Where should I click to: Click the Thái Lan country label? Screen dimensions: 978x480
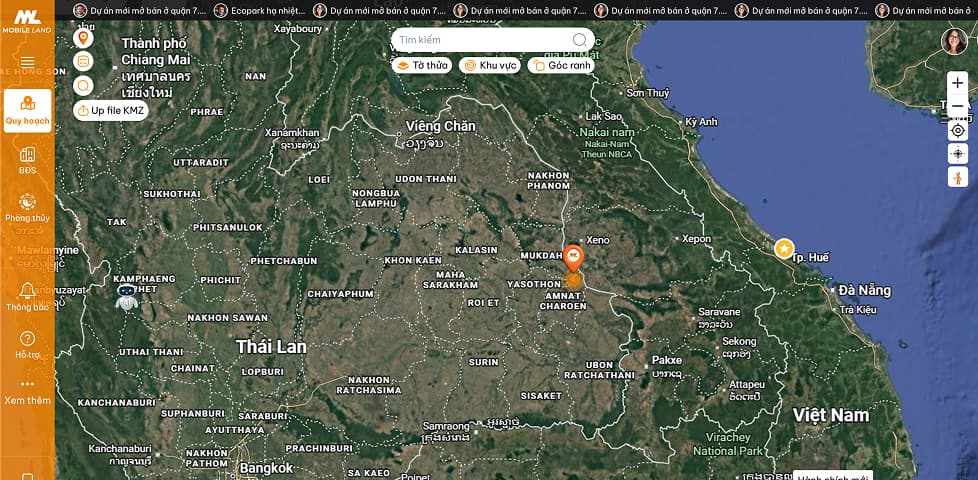pos(271,347)
